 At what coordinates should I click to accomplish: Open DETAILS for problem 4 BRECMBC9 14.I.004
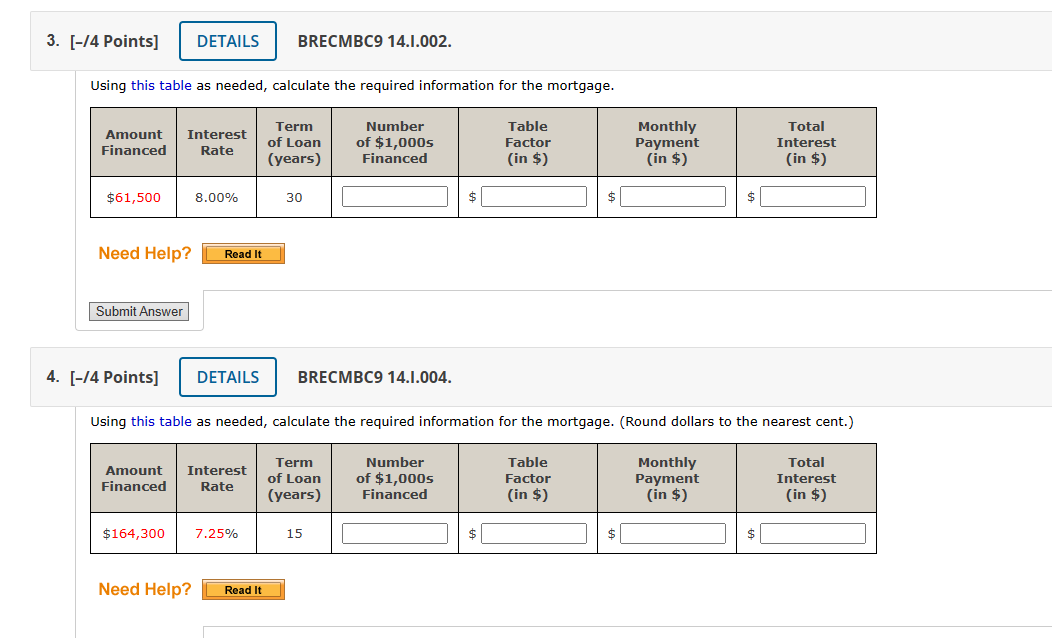pyautogui.click(x=228, y=377)
